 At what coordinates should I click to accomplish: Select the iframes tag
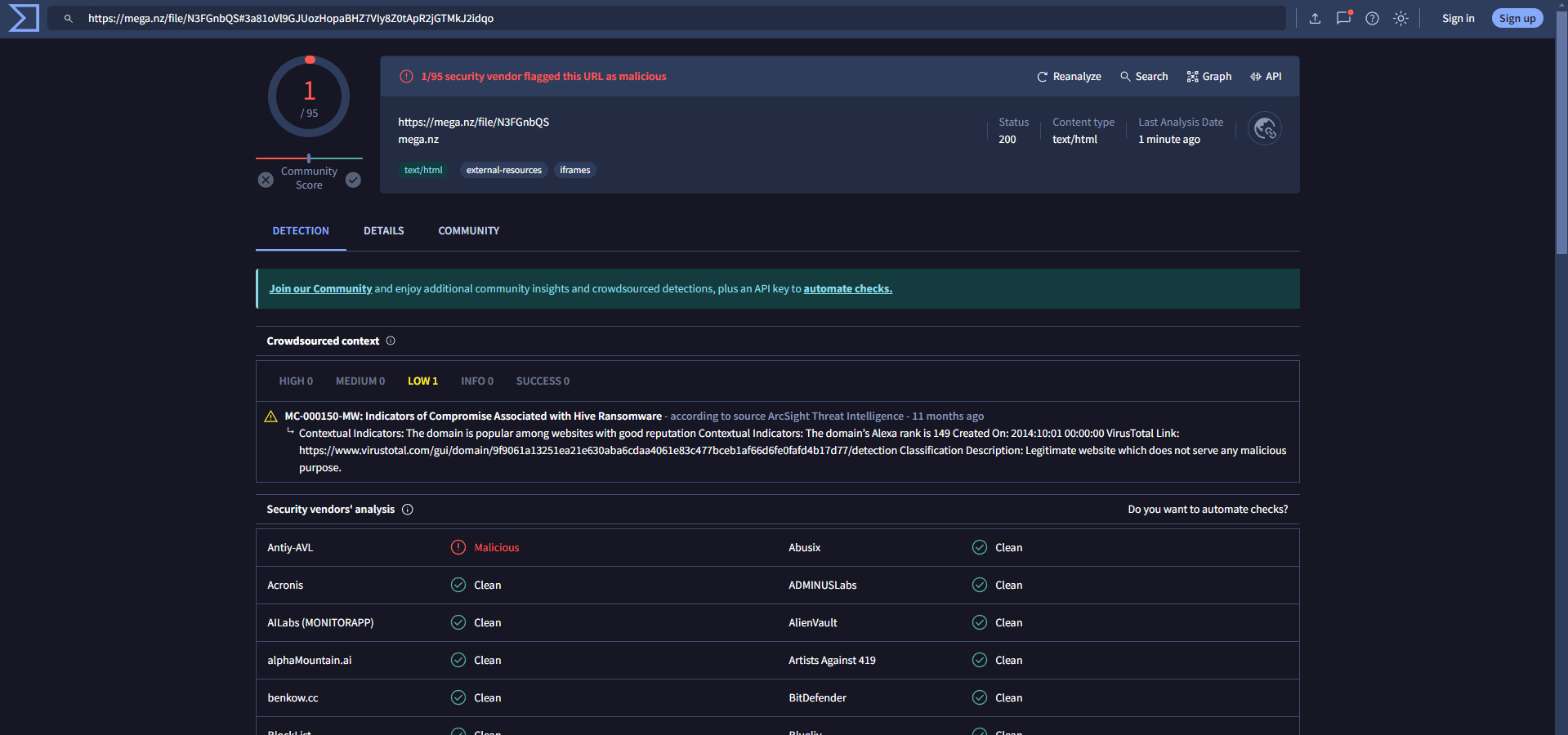click(574, 170)
